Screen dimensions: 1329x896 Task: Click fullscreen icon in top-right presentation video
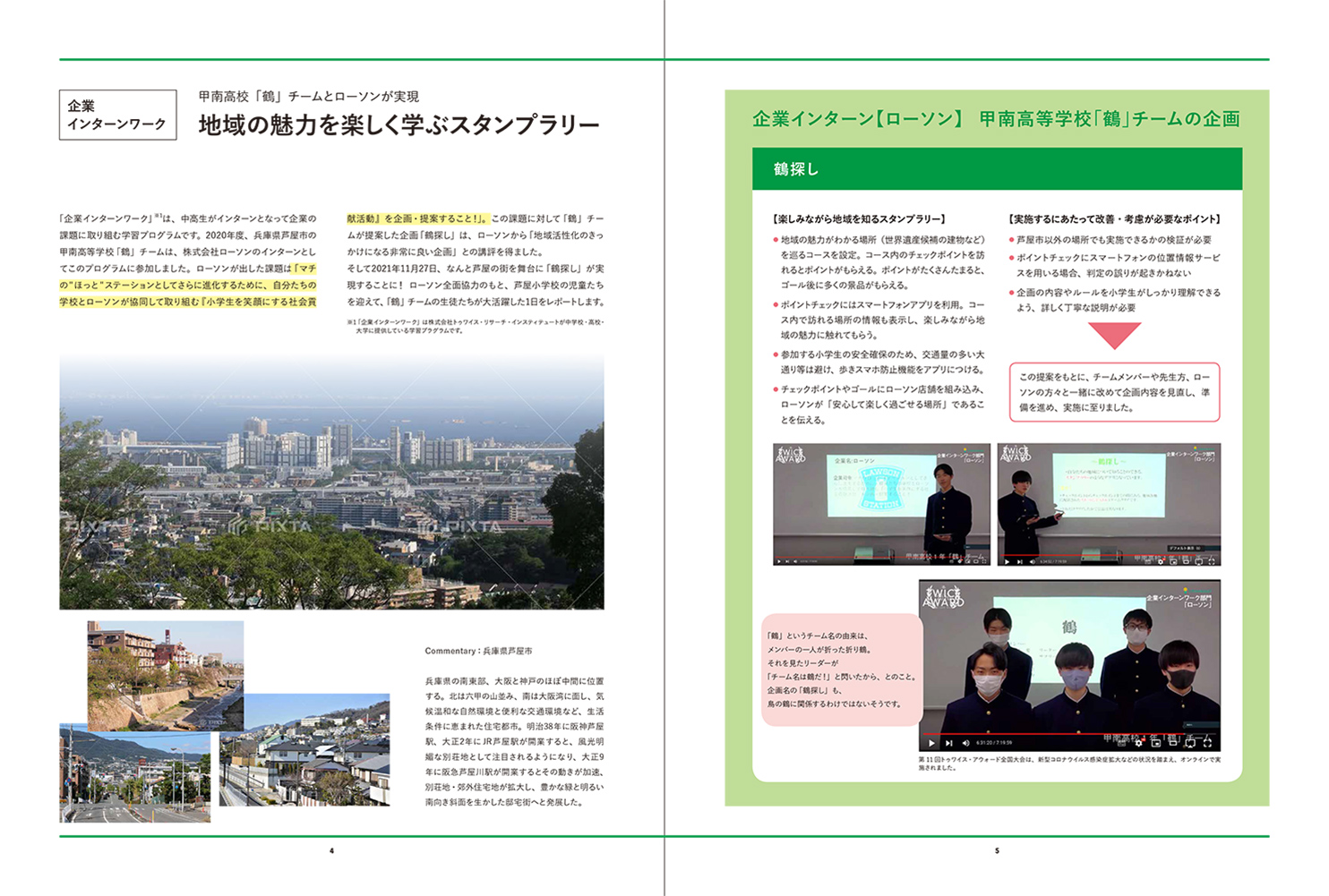[1212, 561]
